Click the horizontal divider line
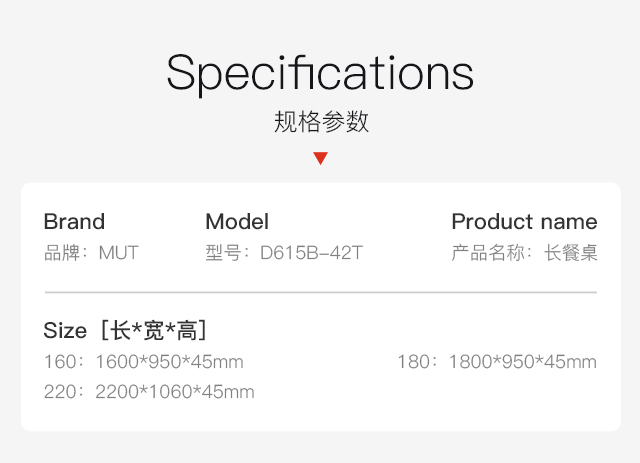640x463 pixels. (x=321, y=292)
